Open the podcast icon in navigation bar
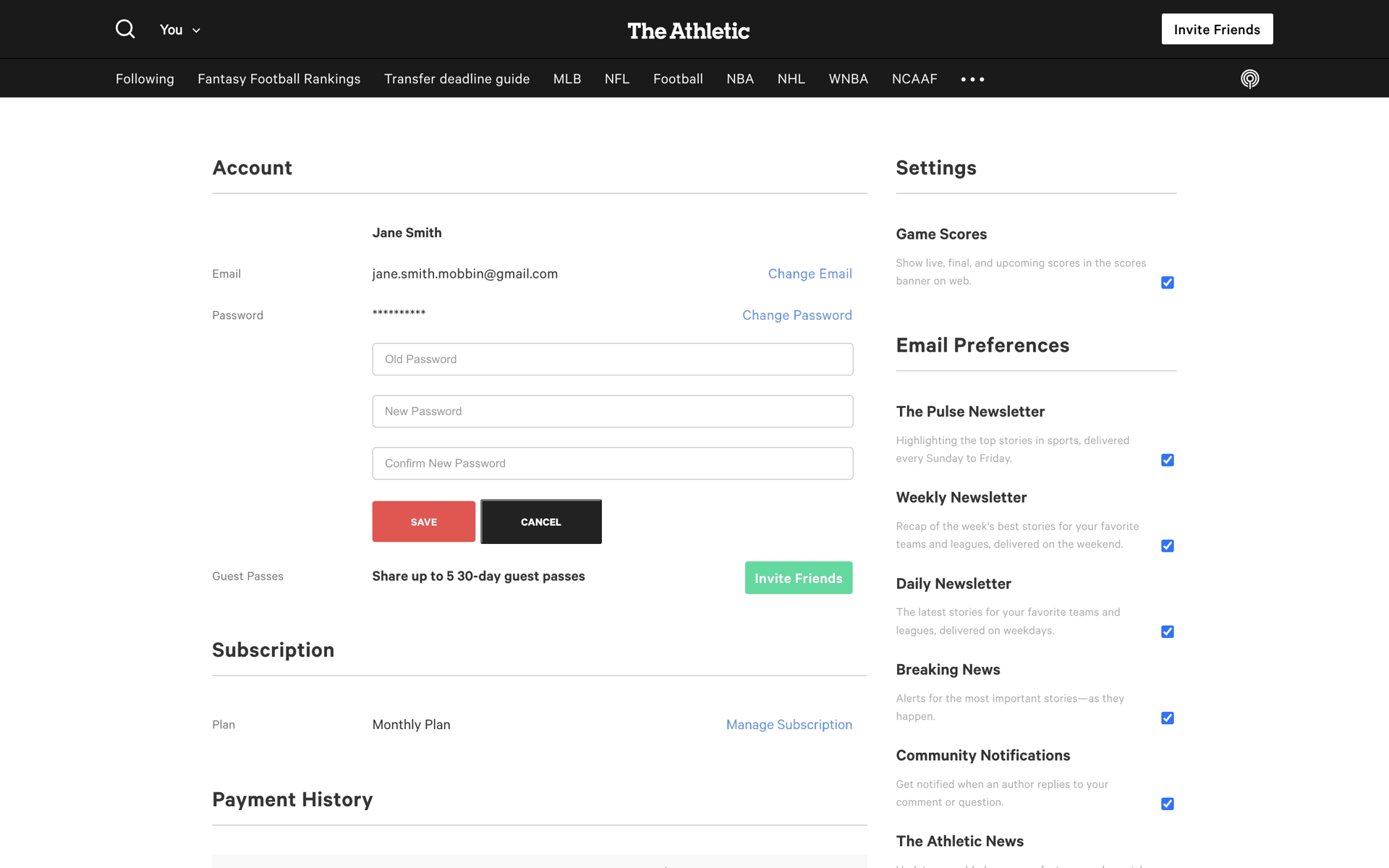Screen dimensions: 1389x868 click(x=1249, y=79)
